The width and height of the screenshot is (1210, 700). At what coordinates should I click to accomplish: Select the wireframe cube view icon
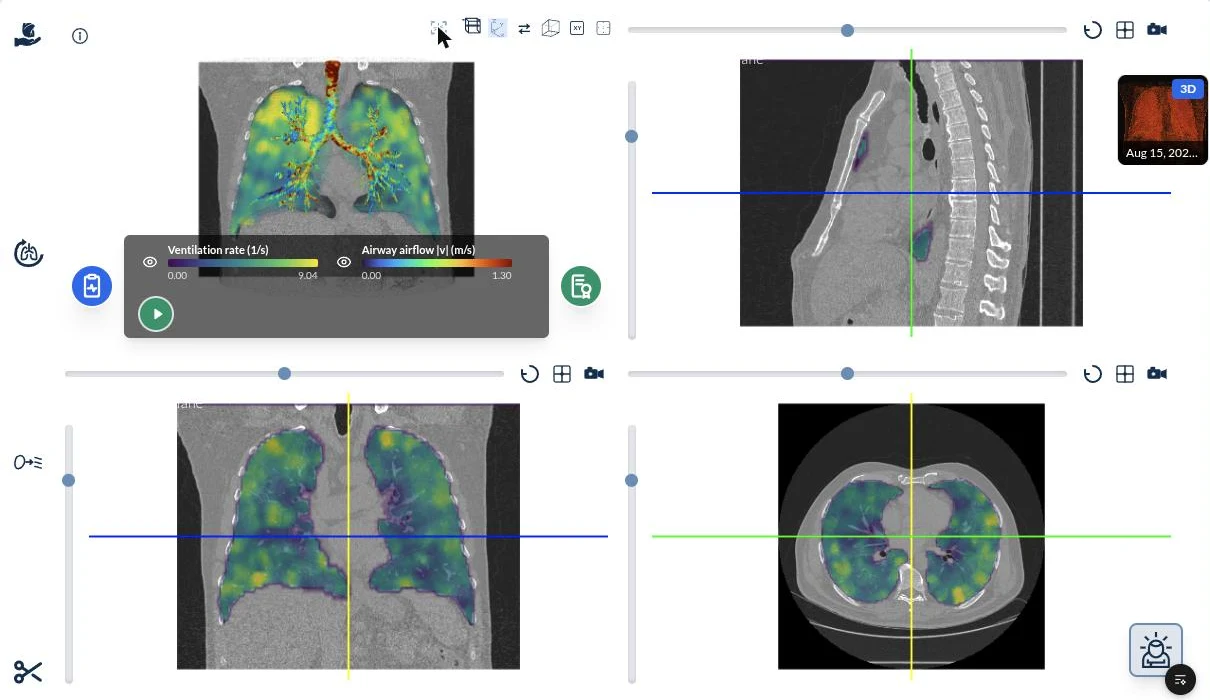coord(550,28)
